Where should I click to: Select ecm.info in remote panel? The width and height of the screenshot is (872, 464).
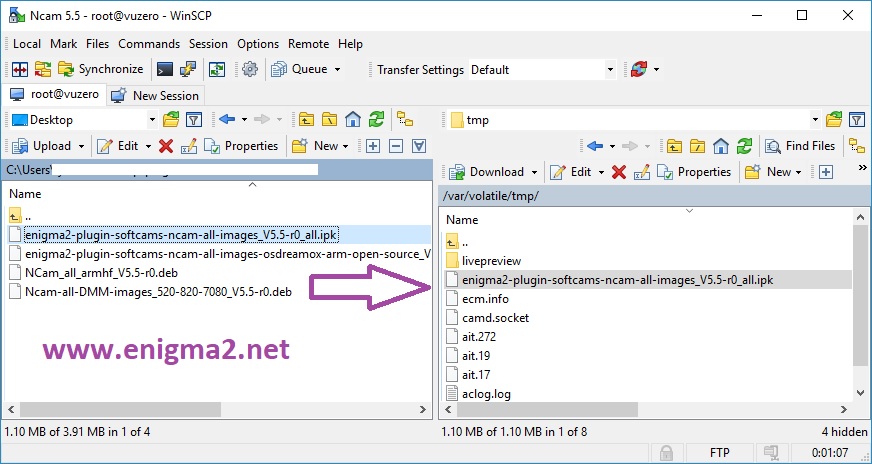(485, 299)
